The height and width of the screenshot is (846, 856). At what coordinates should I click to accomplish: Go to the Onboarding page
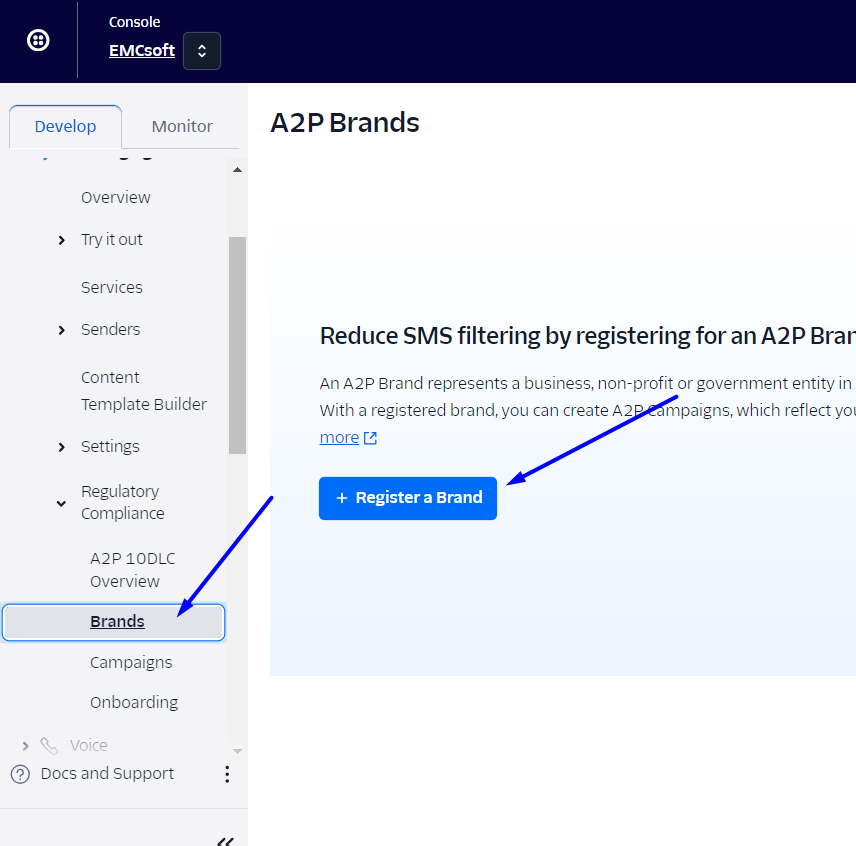pos(134,703)
